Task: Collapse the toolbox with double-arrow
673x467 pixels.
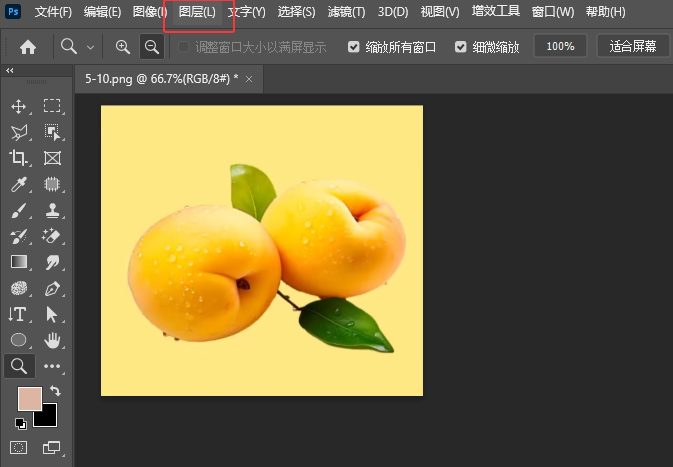Action: pyautogui.click(x=9, y=70)
